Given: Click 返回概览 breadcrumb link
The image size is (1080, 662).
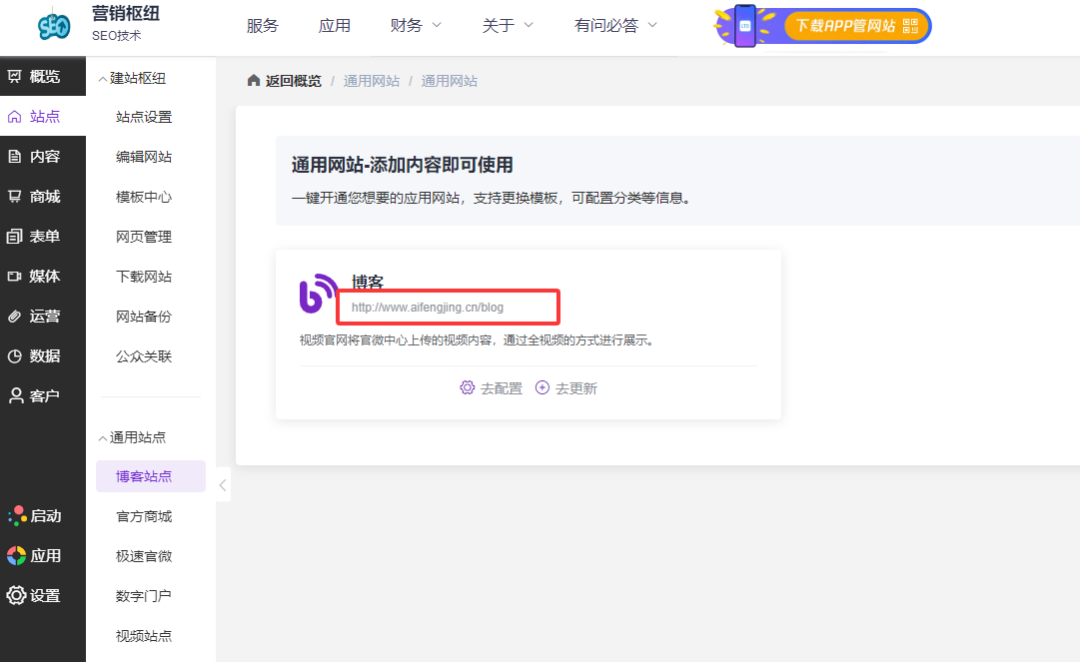Looking at the screenshot, I should tap(293, 81).
